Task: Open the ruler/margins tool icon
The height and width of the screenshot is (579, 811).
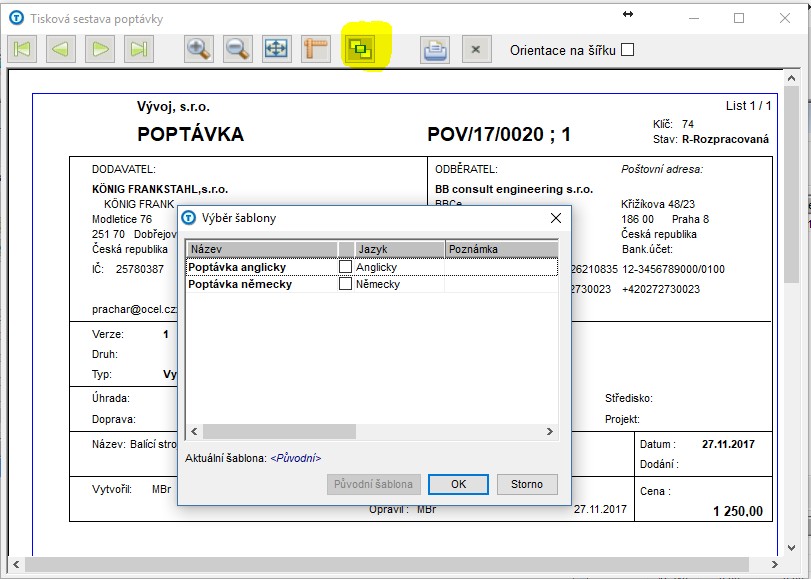Action: 316,49
